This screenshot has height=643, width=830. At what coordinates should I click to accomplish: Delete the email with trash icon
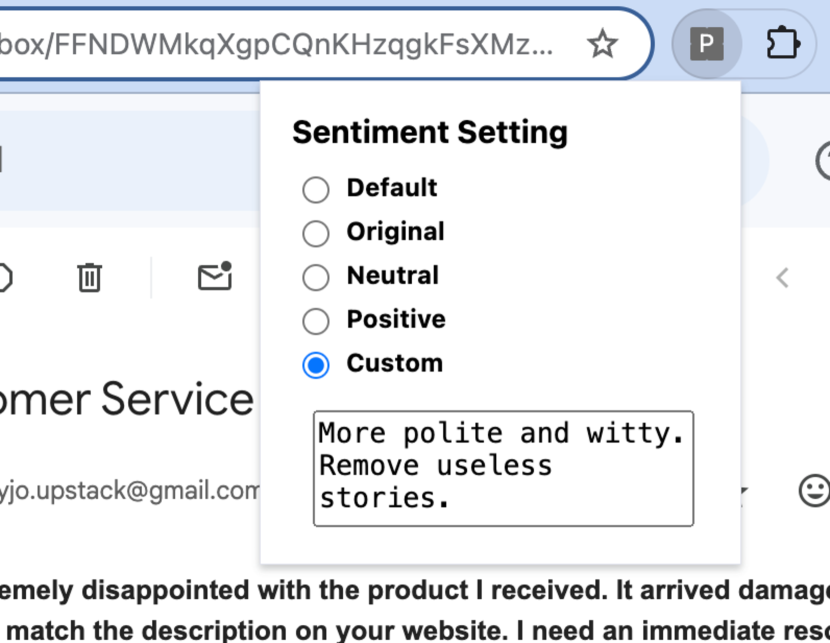coord(90,277)
